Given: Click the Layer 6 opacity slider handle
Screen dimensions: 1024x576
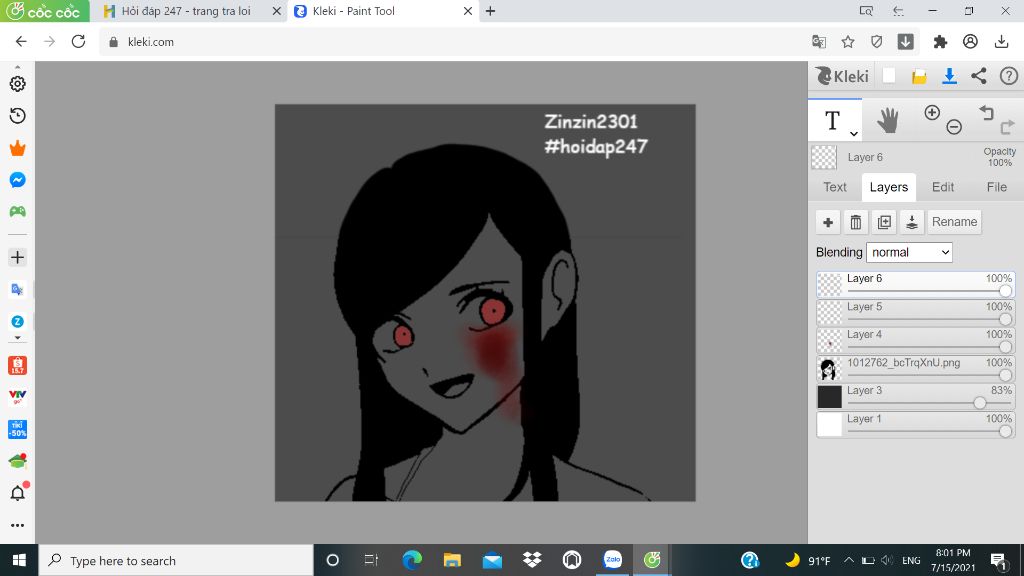Looking at the screenshot, I should 1005,291.
